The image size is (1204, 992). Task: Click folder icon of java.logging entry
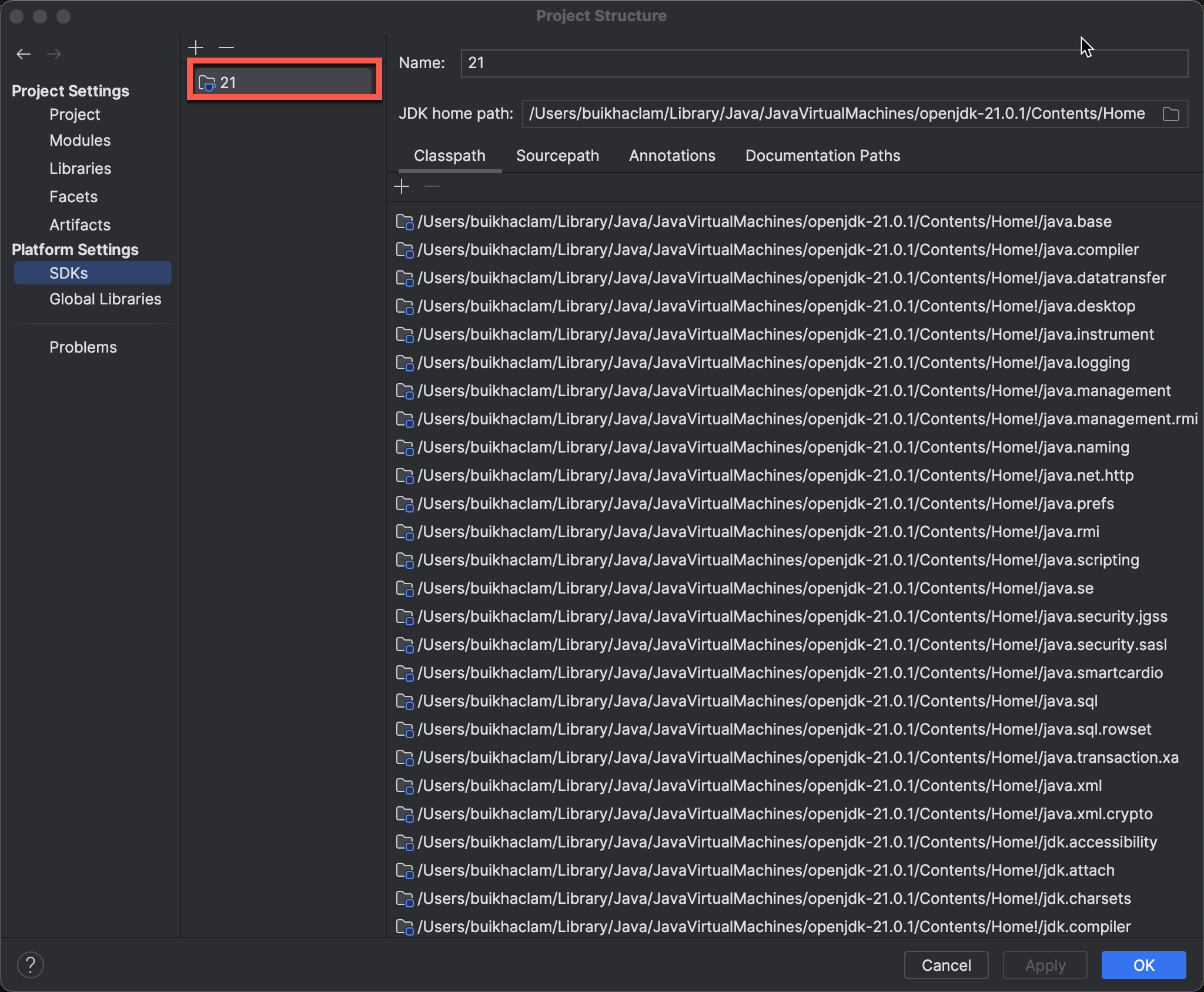(x=404, y=363)
